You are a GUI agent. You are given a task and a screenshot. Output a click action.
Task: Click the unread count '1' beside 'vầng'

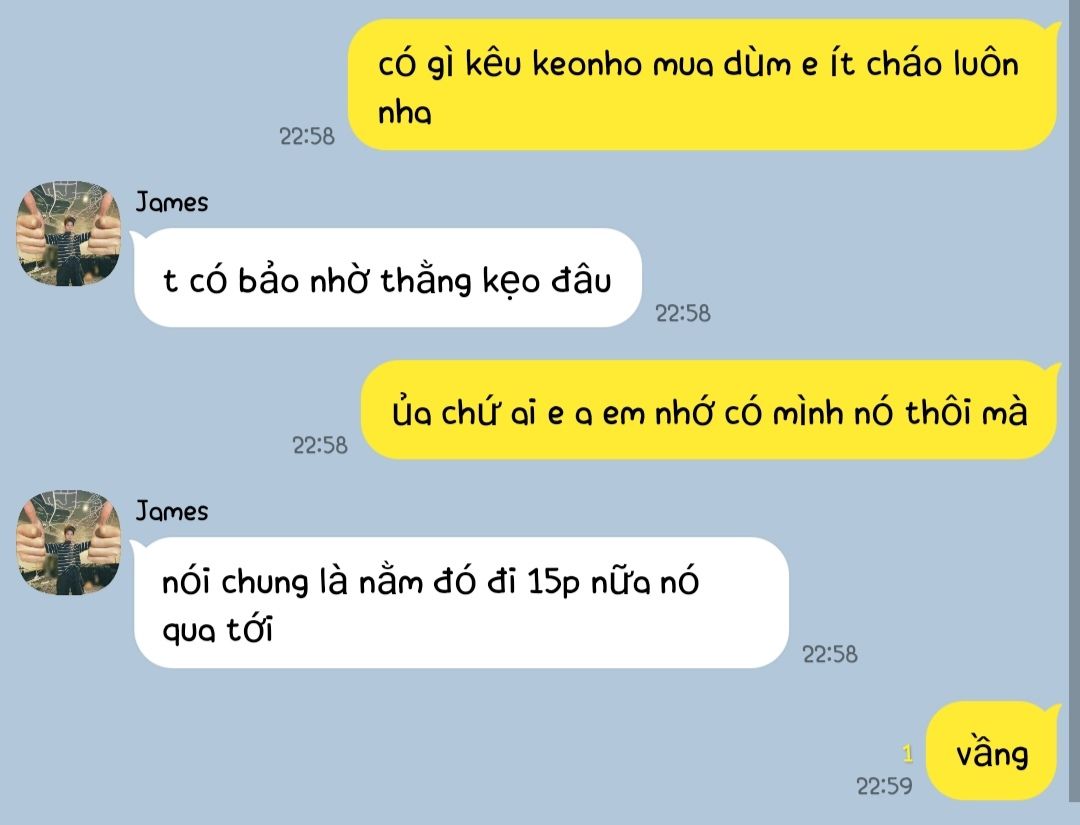point(908,754)
